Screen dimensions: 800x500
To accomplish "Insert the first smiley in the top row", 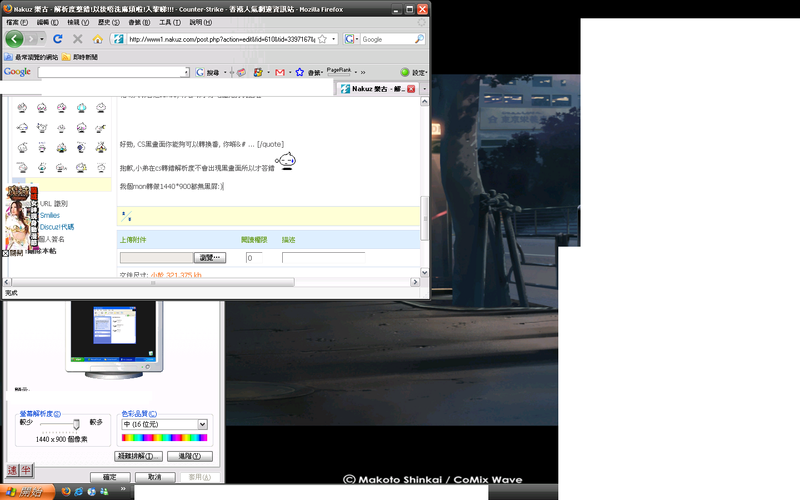I will (22, 107).
